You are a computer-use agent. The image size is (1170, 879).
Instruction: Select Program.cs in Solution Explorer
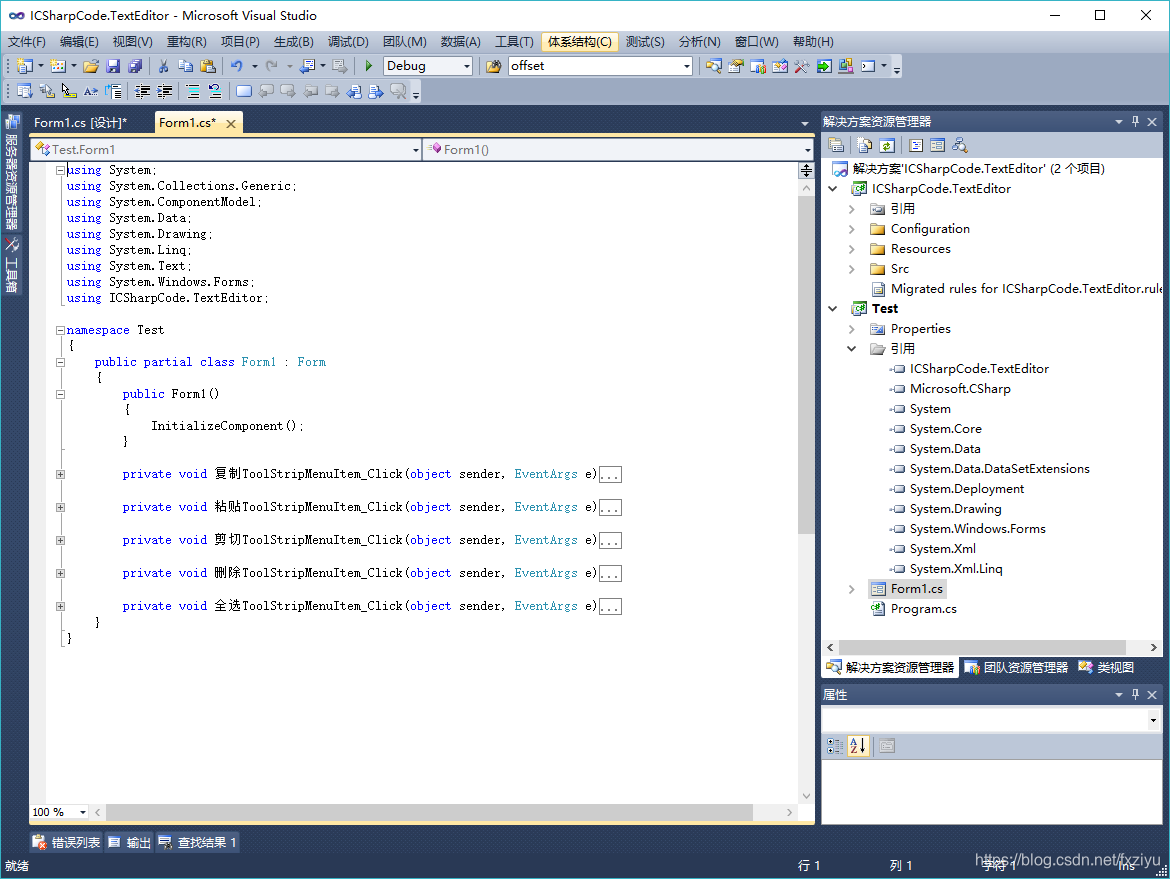[x=923, y=609]
